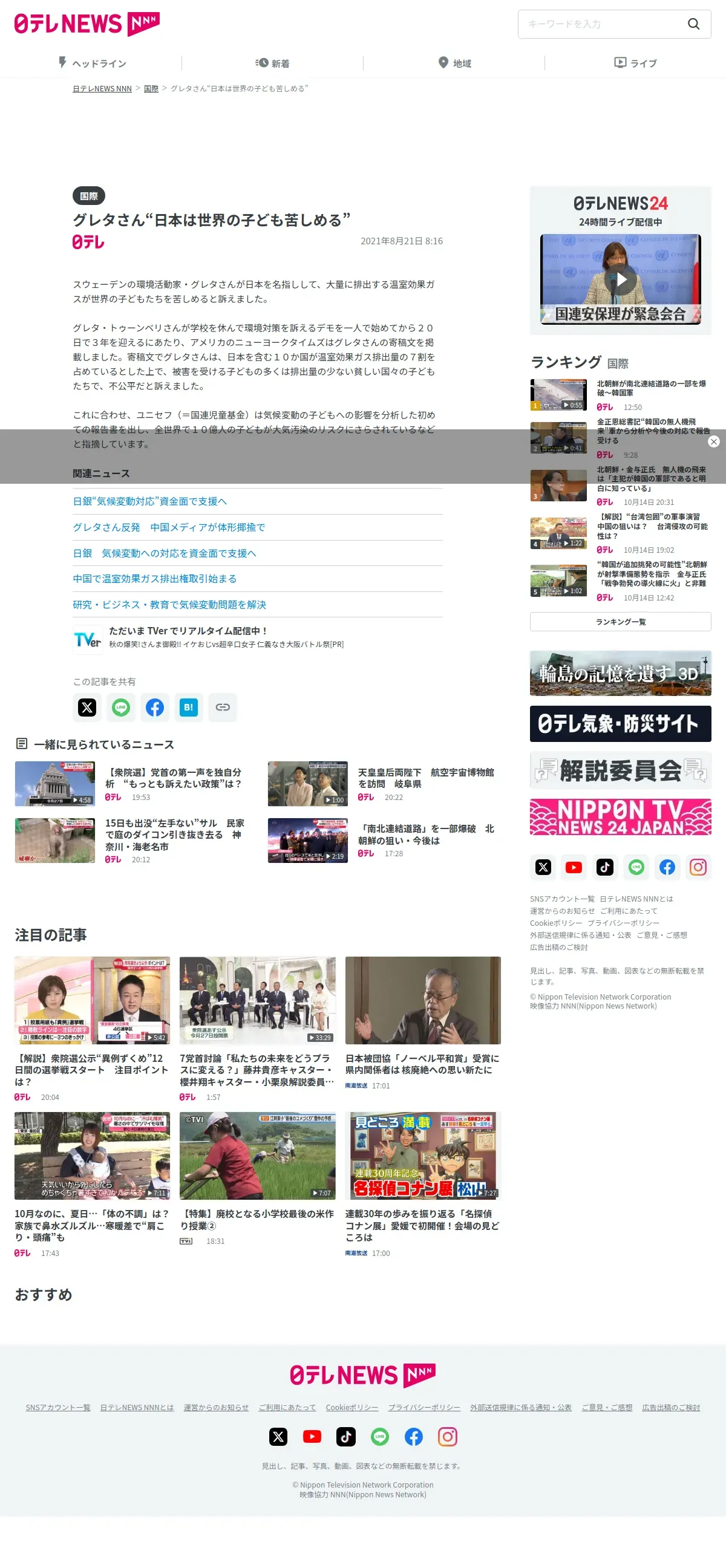726x1568 pixels.
Task: Share article on X icon
Action: [x=87, y=708]
